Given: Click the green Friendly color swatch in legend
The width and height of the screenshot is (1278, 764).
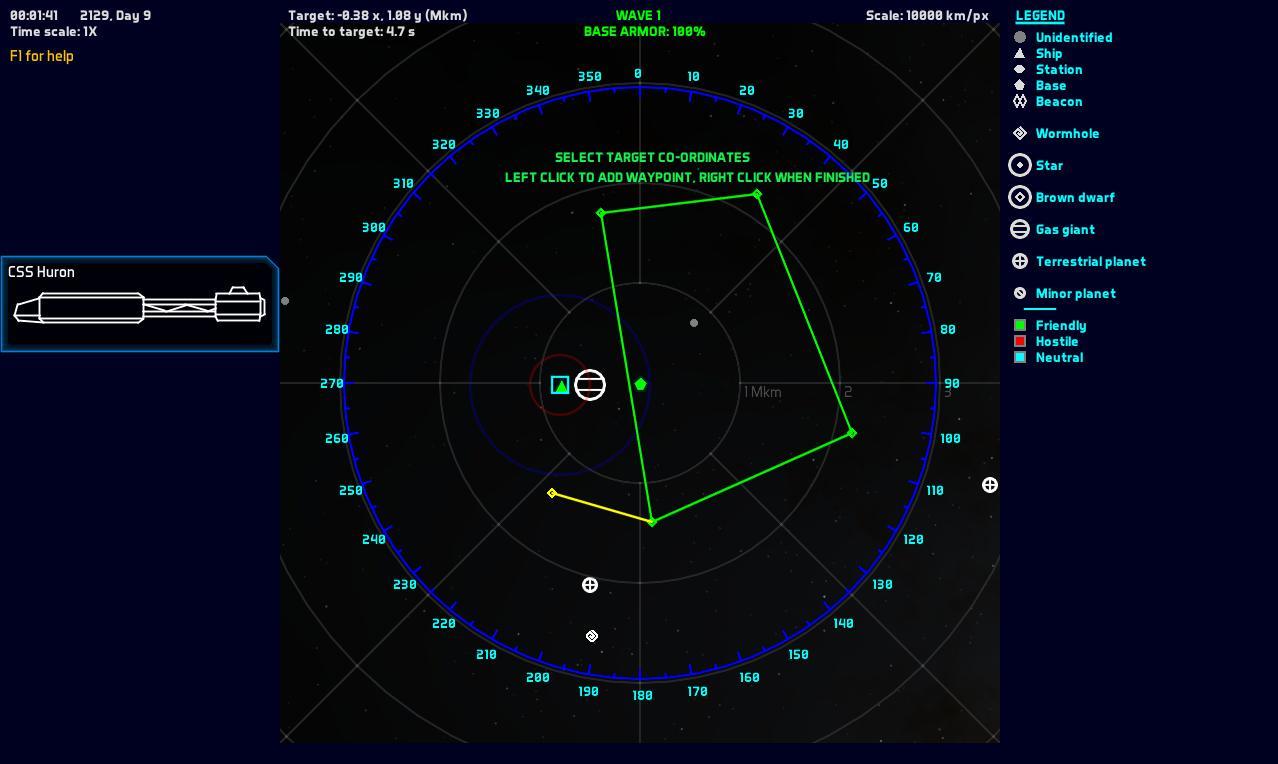Looking at the screenshot, I should (1020, 325).
